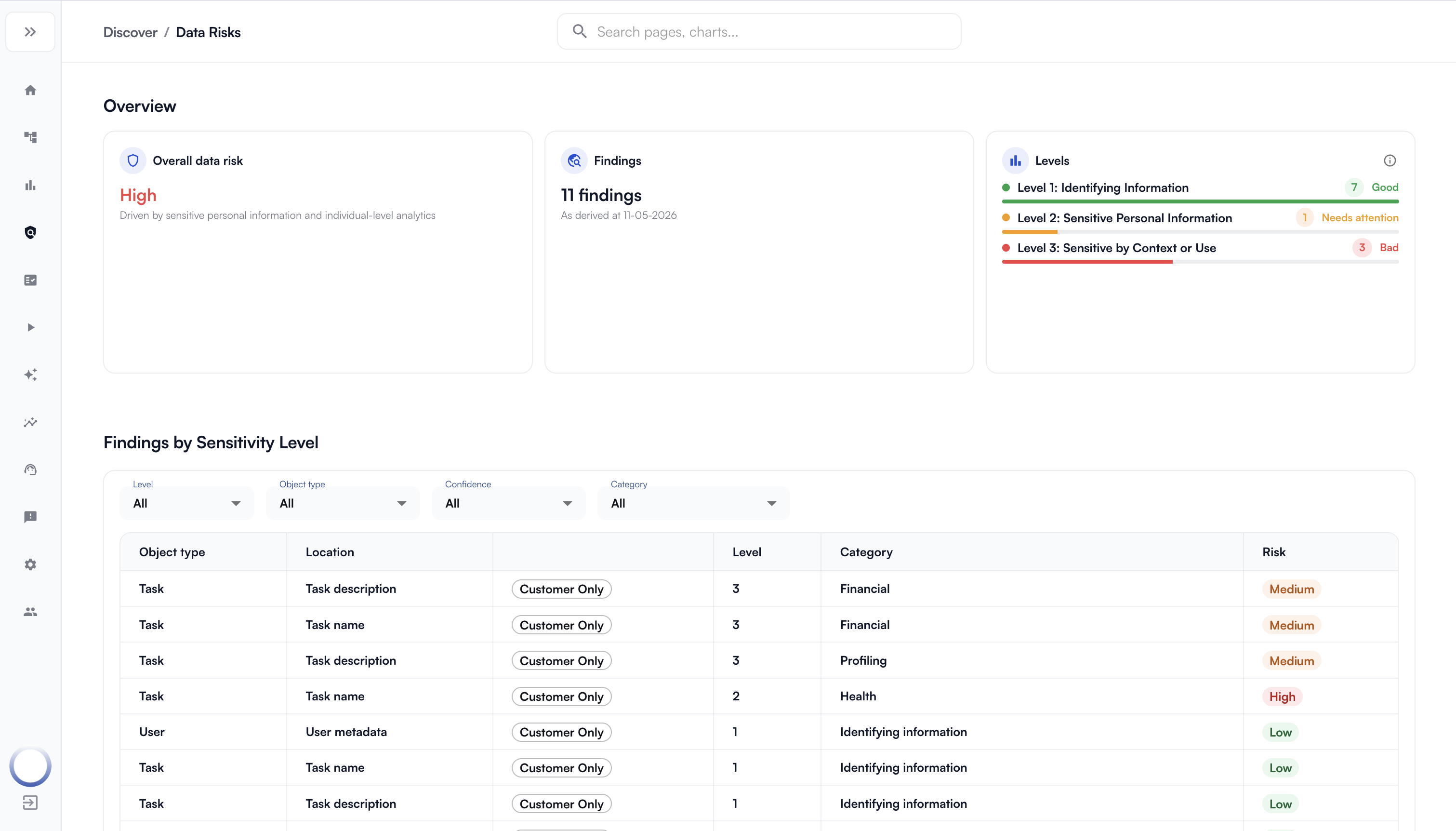Viewport: 1456px width, 831px height.
Task: Click the shield icon in Overall data risk card
Action: pyautogui.click(x=133, y=161)
